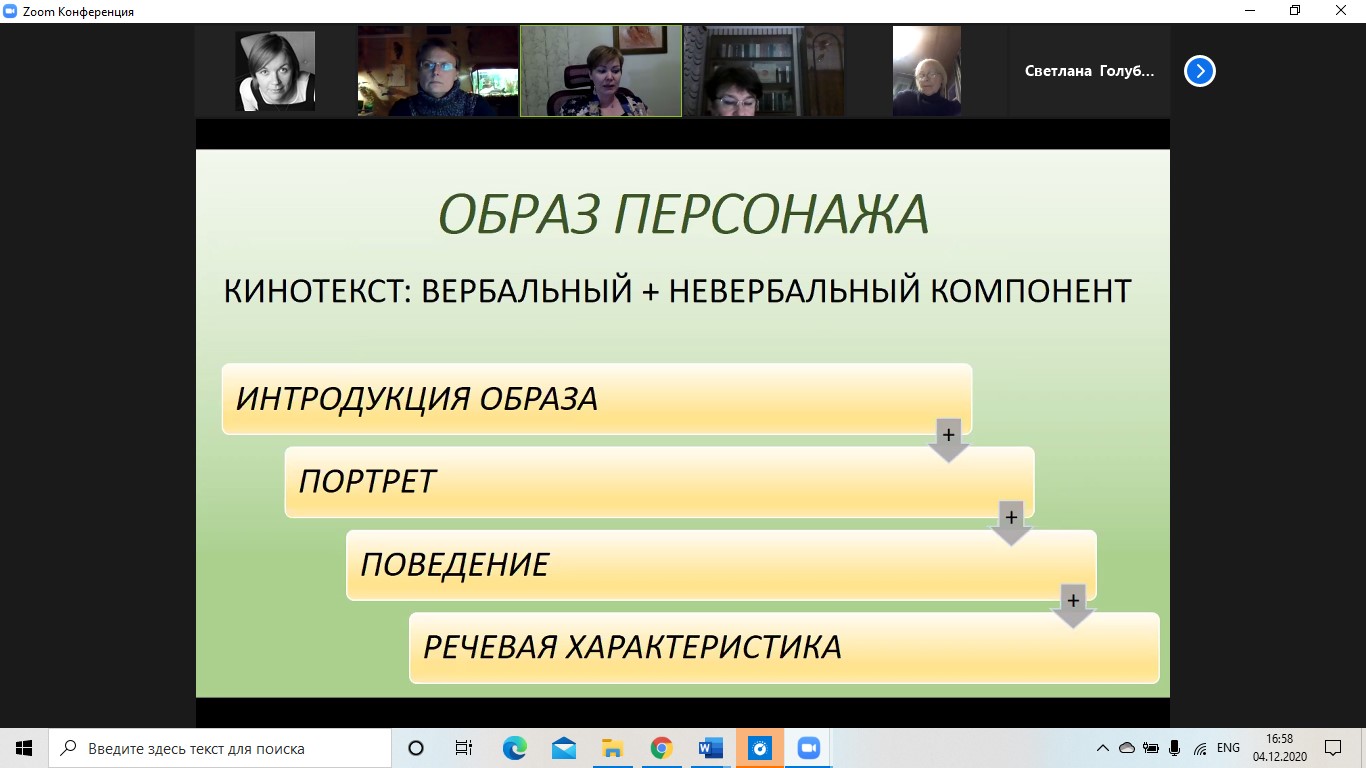
Task: Open Task View on the taskbar
Action: 464,748
